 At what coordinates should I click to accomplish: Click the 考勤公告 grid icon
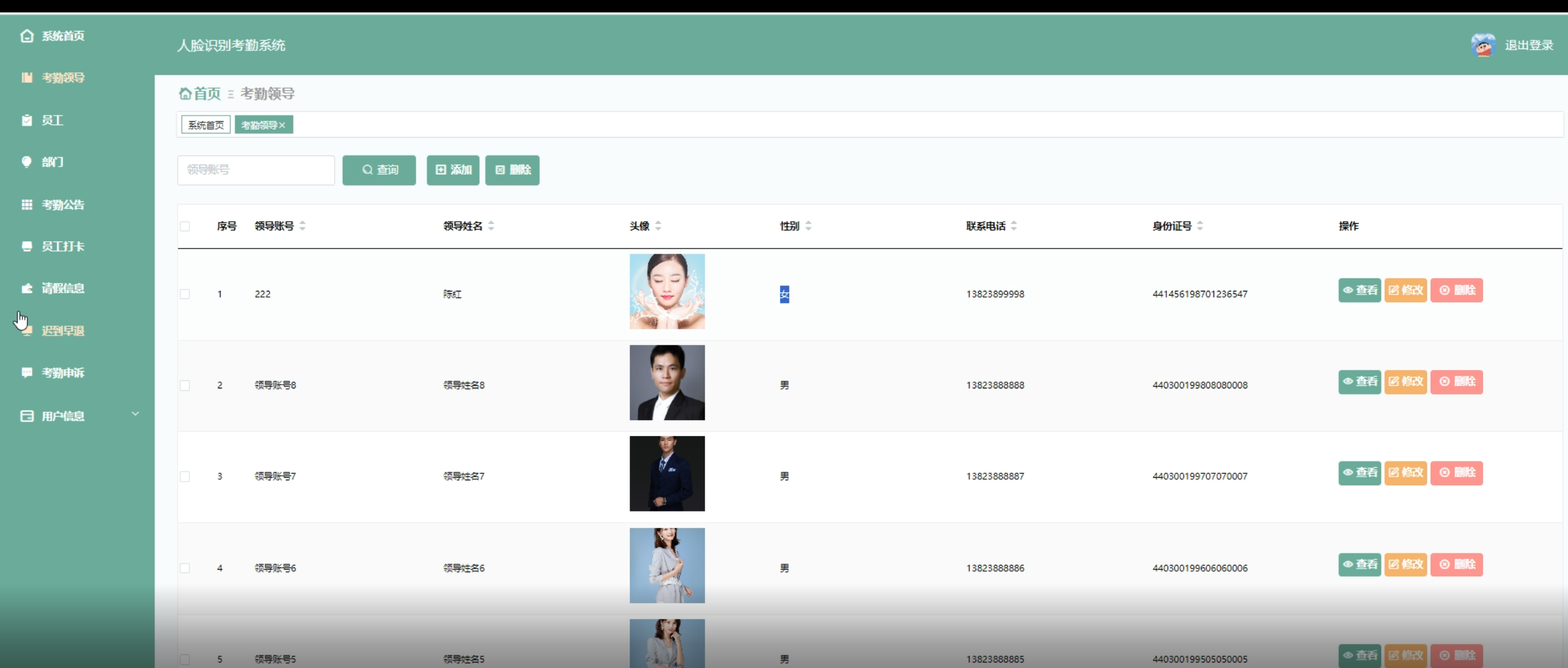pos(27,204)
